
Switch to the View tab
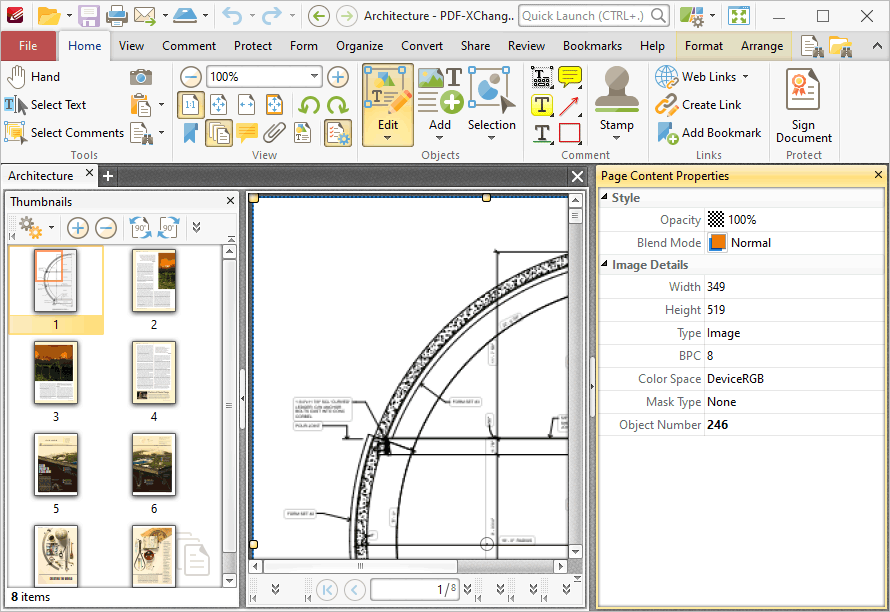pyautogui.click(x=131, y=46)
